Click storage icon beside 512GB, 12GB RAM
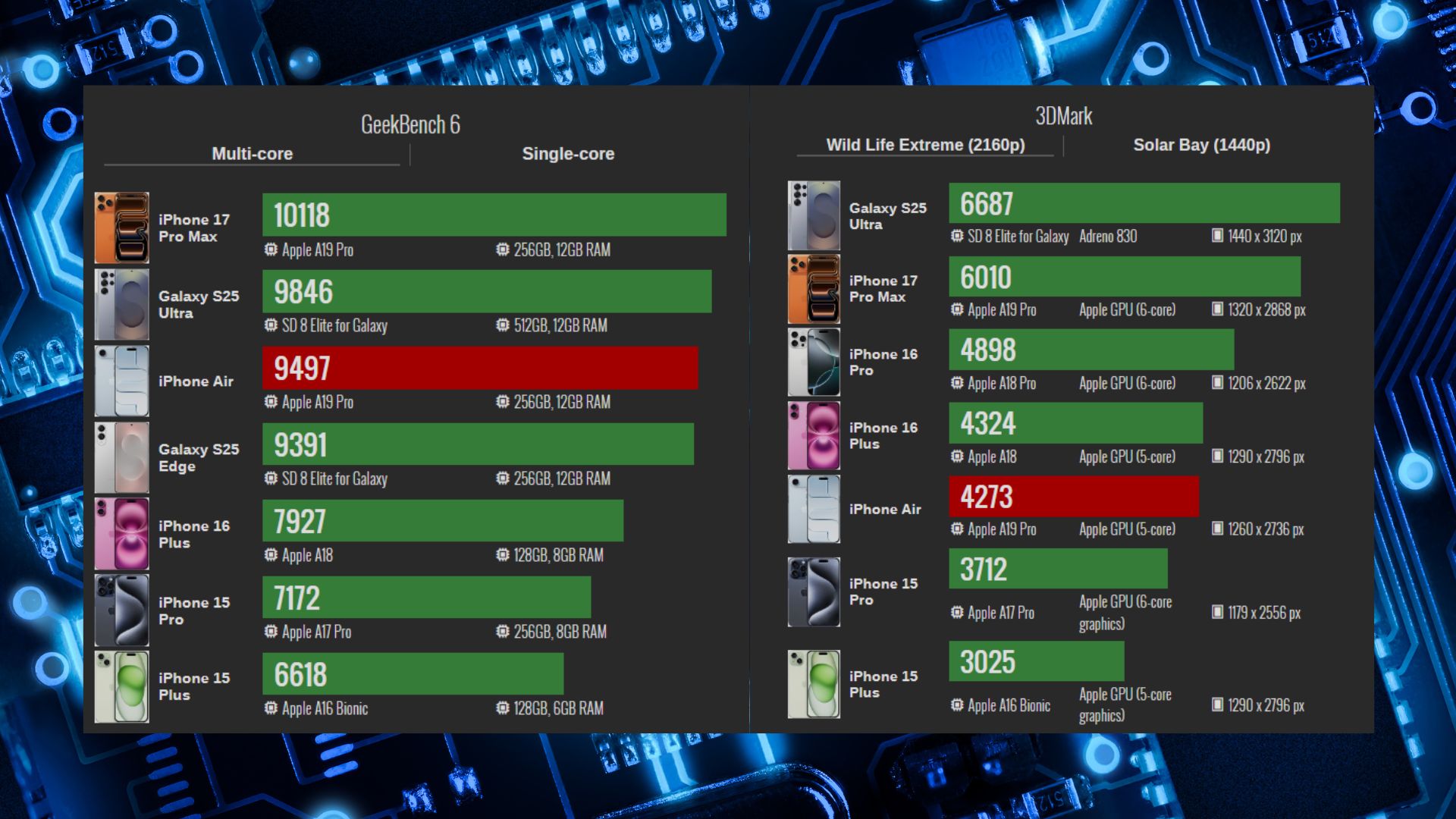The height and width of the screenshot is (819, 1456). click(502, 325)
